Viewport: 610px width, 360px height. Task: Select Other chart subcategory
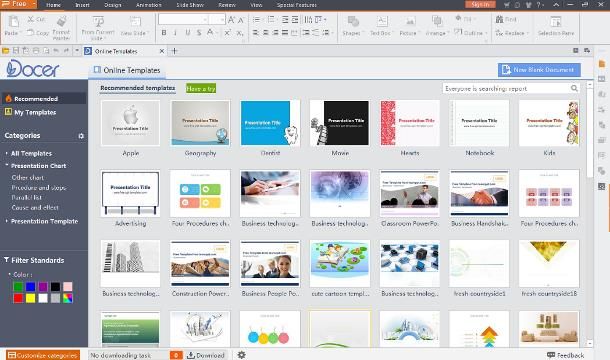(x=28, y=177)
